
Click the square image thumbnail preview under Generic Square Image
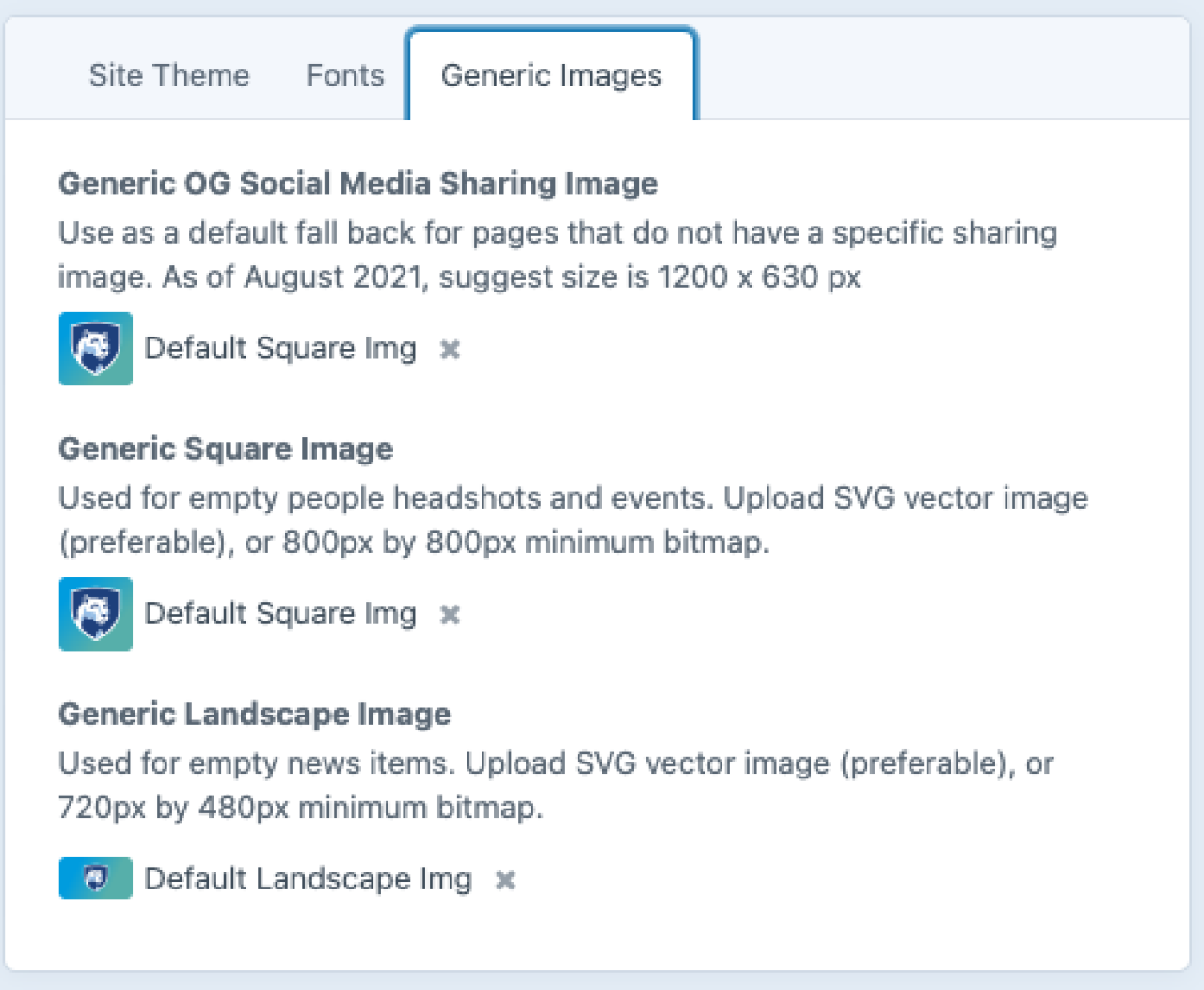coord(95,614)
